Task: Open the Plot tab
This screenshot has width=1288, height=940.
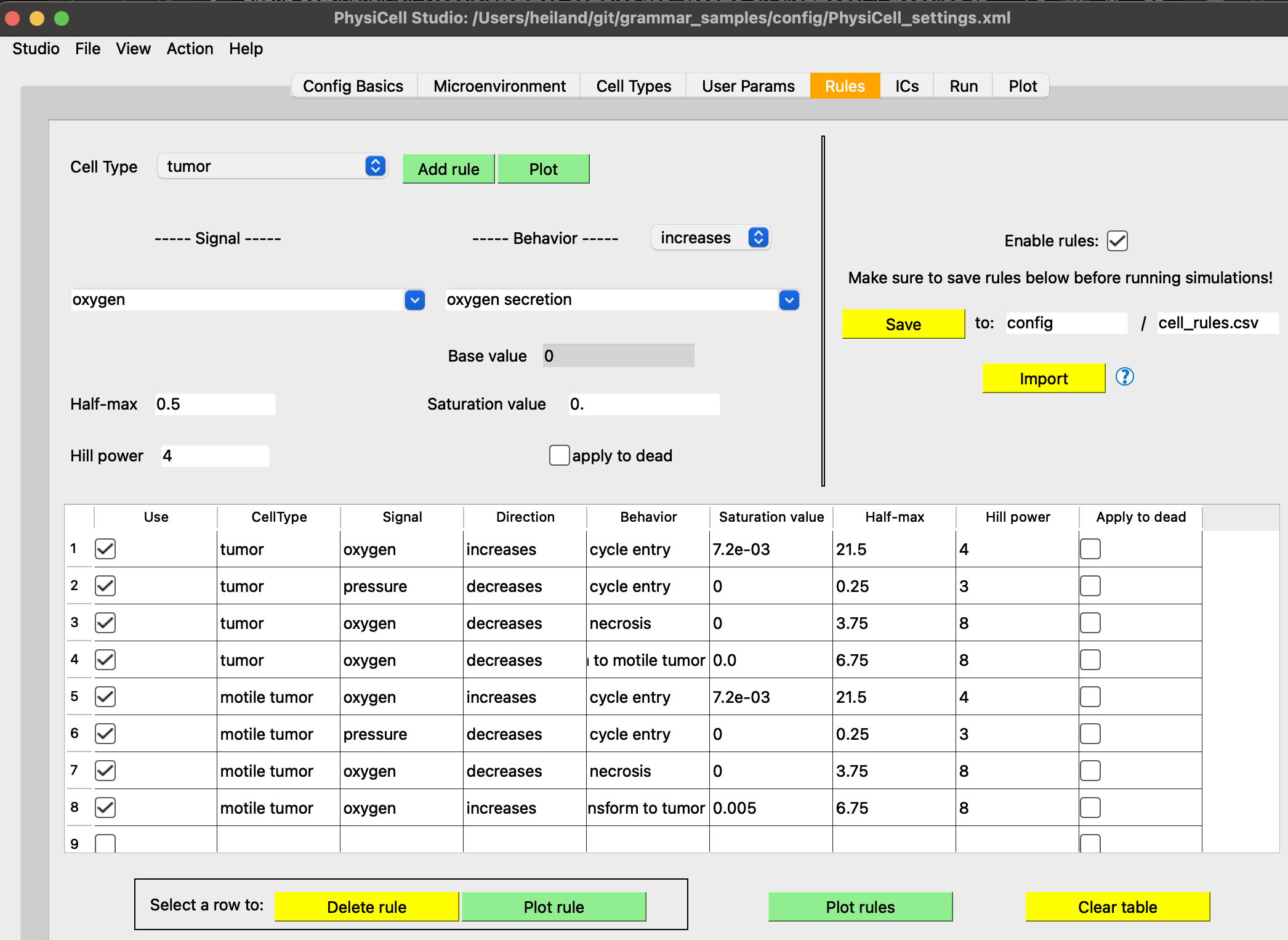Action: pos(1023,86)
